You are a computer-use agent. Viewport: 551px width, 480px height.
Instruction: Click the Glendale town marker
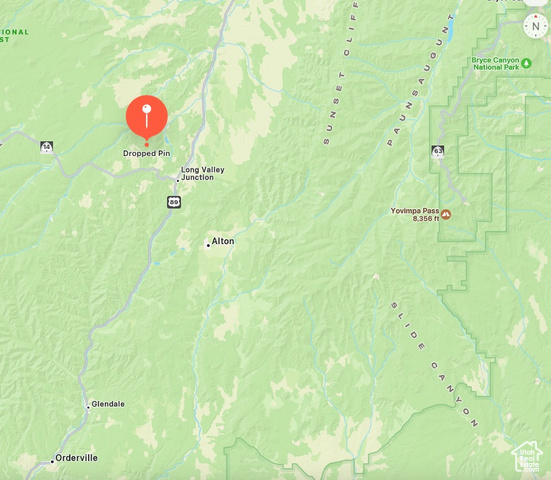[88, 408]
